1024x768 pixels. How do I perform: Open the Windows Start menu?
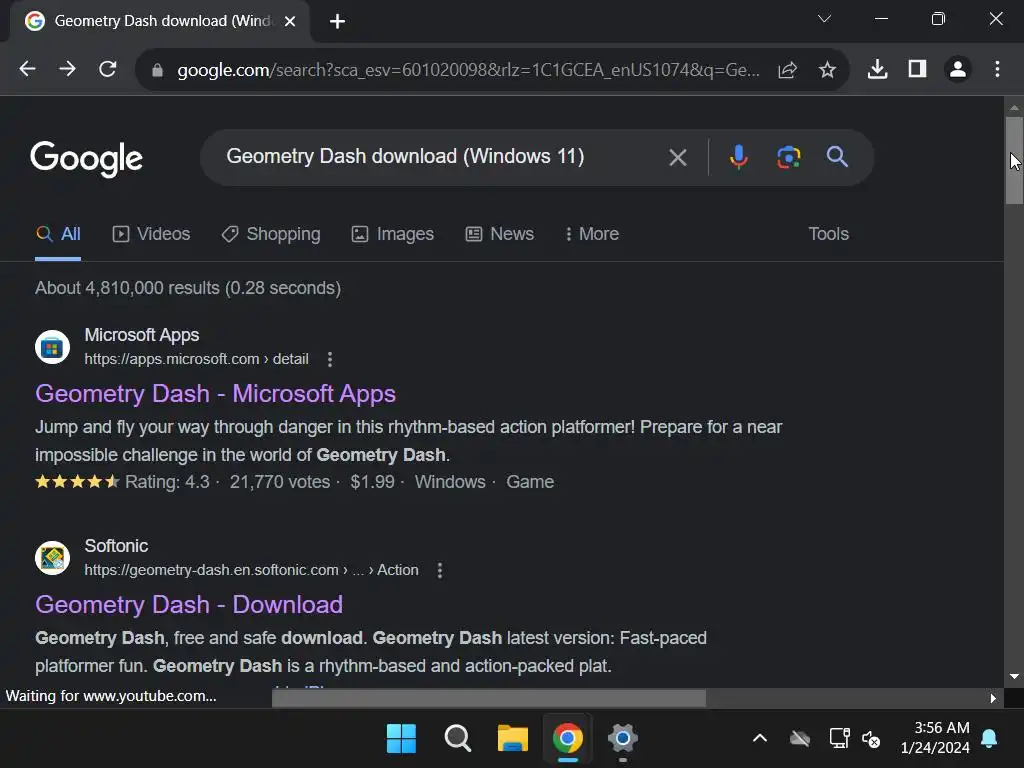pyautogui.click(x=401, y=739)
